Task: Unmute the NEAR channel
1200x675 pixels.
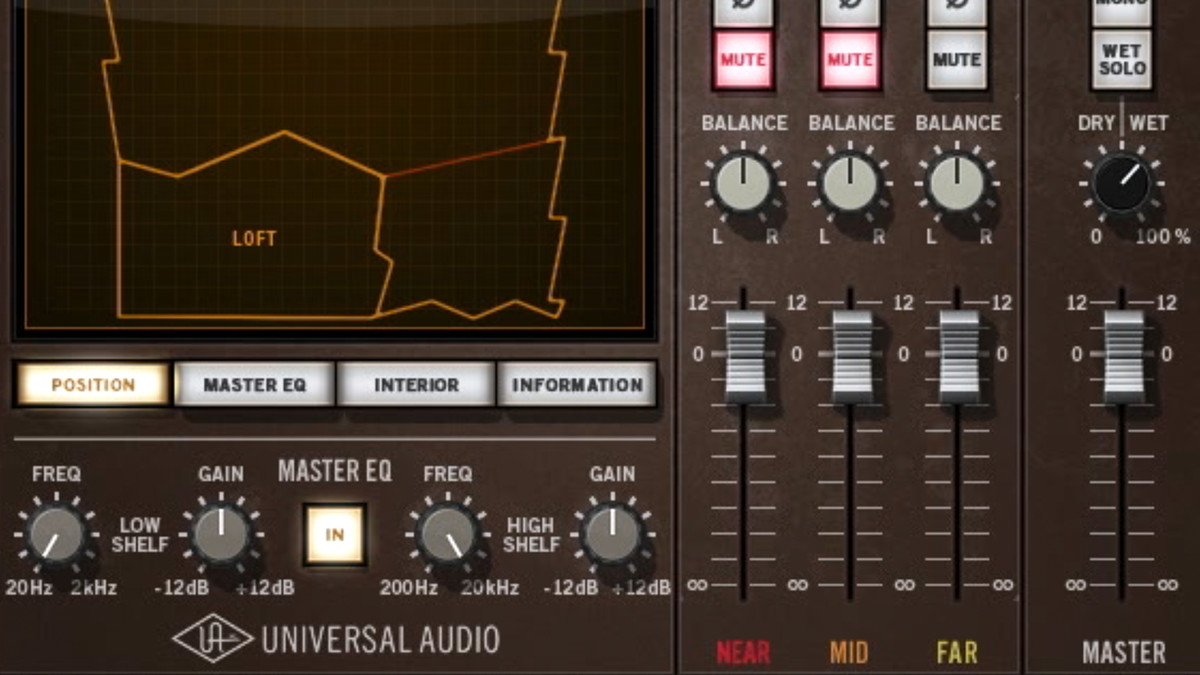Action: (x=743, y=59)
